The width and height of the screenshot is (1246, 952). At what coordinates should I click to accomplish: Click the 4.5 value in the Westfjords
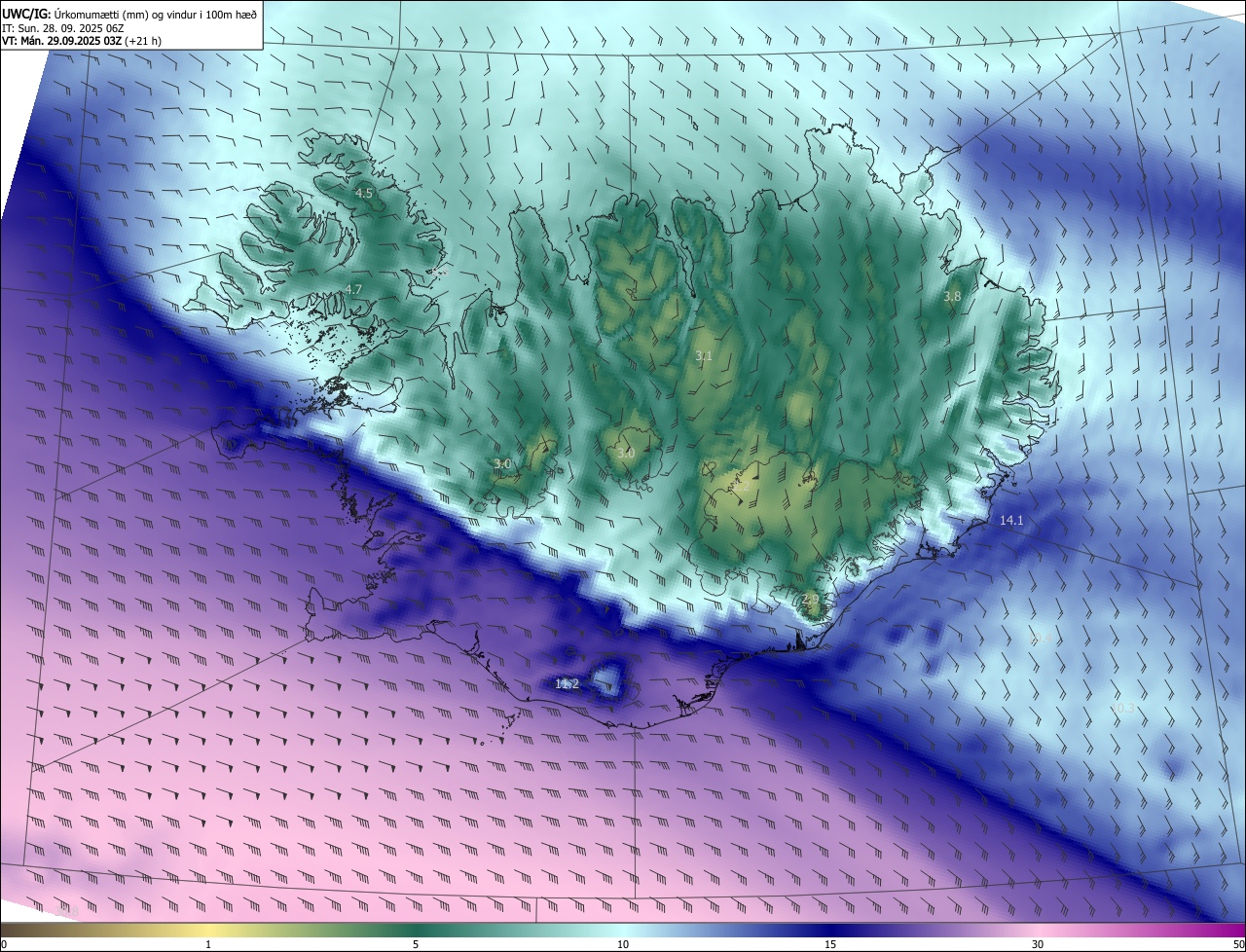(x=363, y=194)
